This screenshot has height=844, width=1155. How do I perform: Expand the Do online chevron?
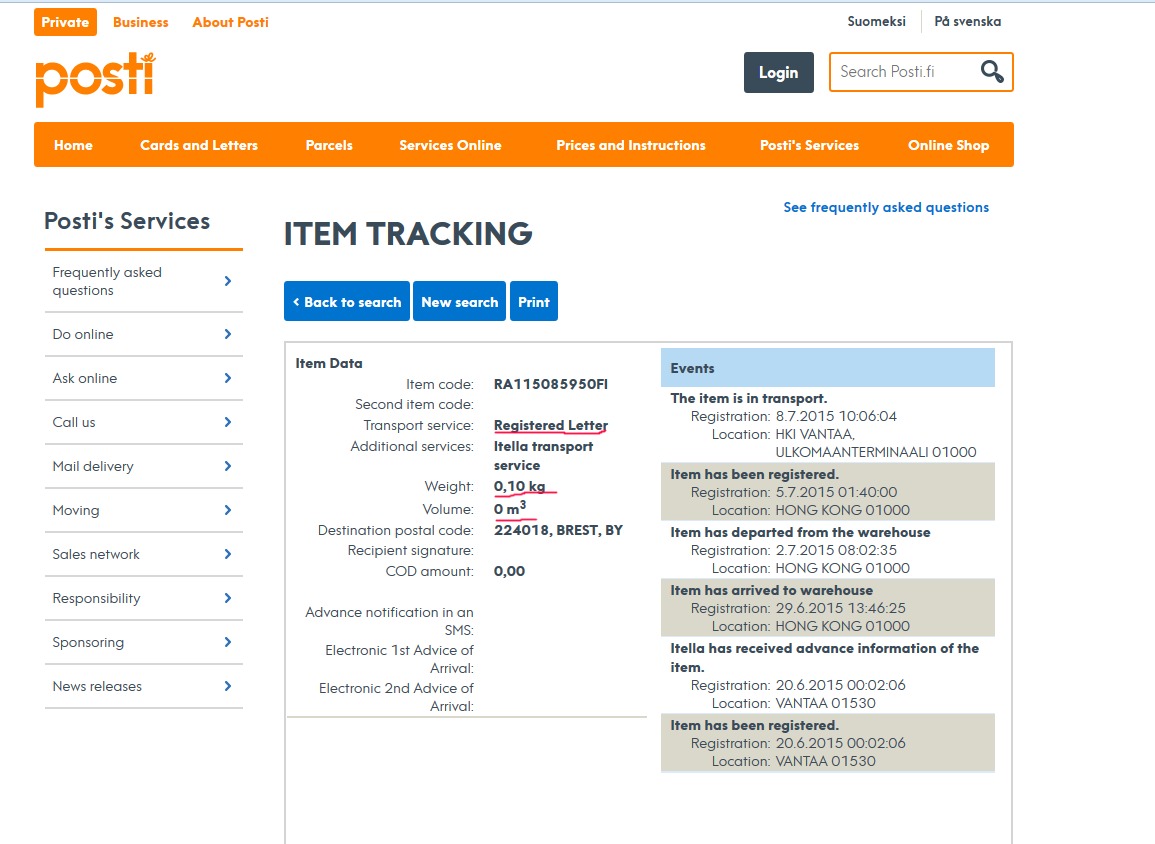tap(228, 334)
